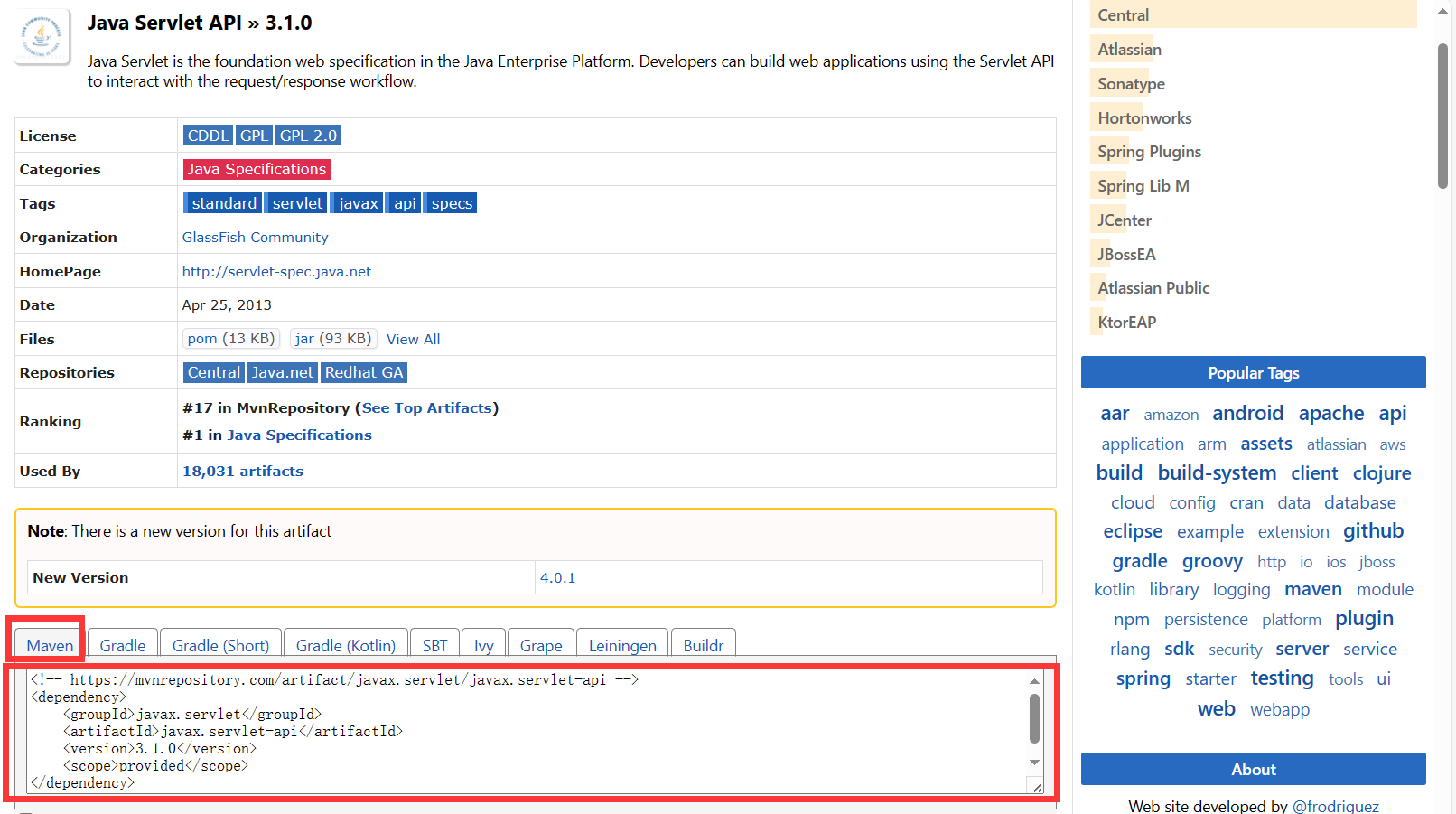Screen dimensions: 1456x814
Task: Click the standard tag
Action: click(x=224, y=203)
